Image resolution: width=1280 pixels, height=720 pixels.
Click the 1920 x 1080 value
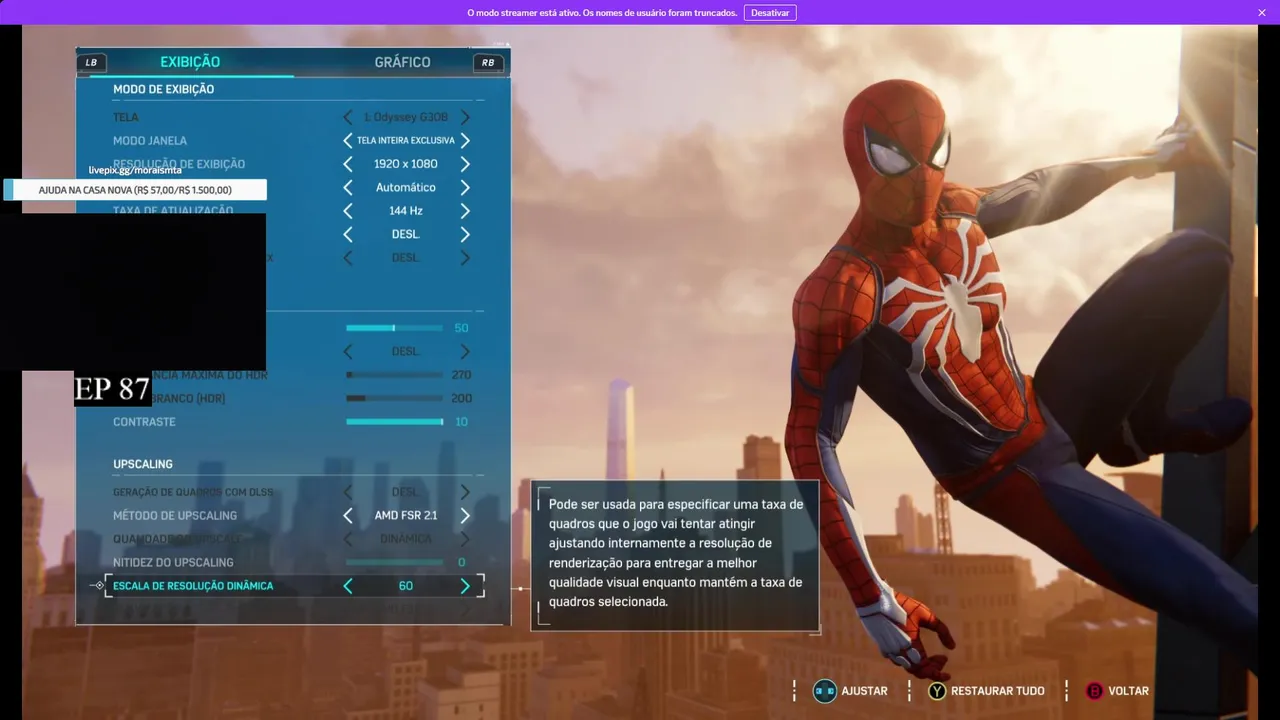tap(406, 164)
